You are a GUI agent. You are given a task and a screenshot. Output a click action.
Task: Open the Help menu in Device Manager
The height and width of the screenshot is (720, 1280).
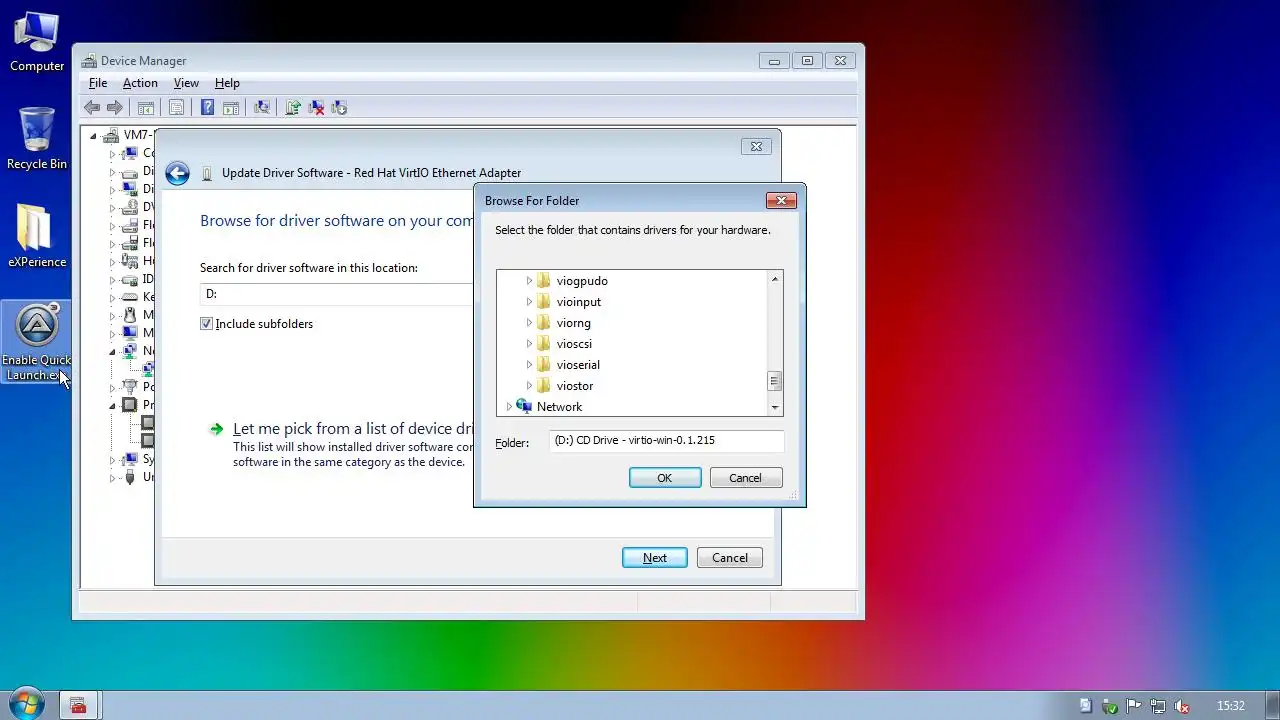click(x=227, y=83)
